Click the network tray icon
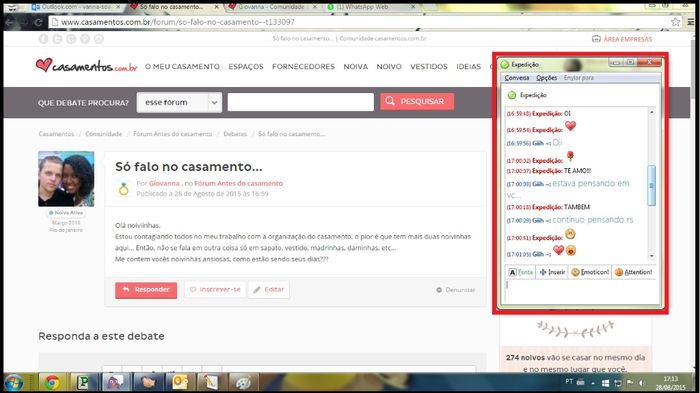The height and width of the screenshot is (393, 700). point(618,383)
